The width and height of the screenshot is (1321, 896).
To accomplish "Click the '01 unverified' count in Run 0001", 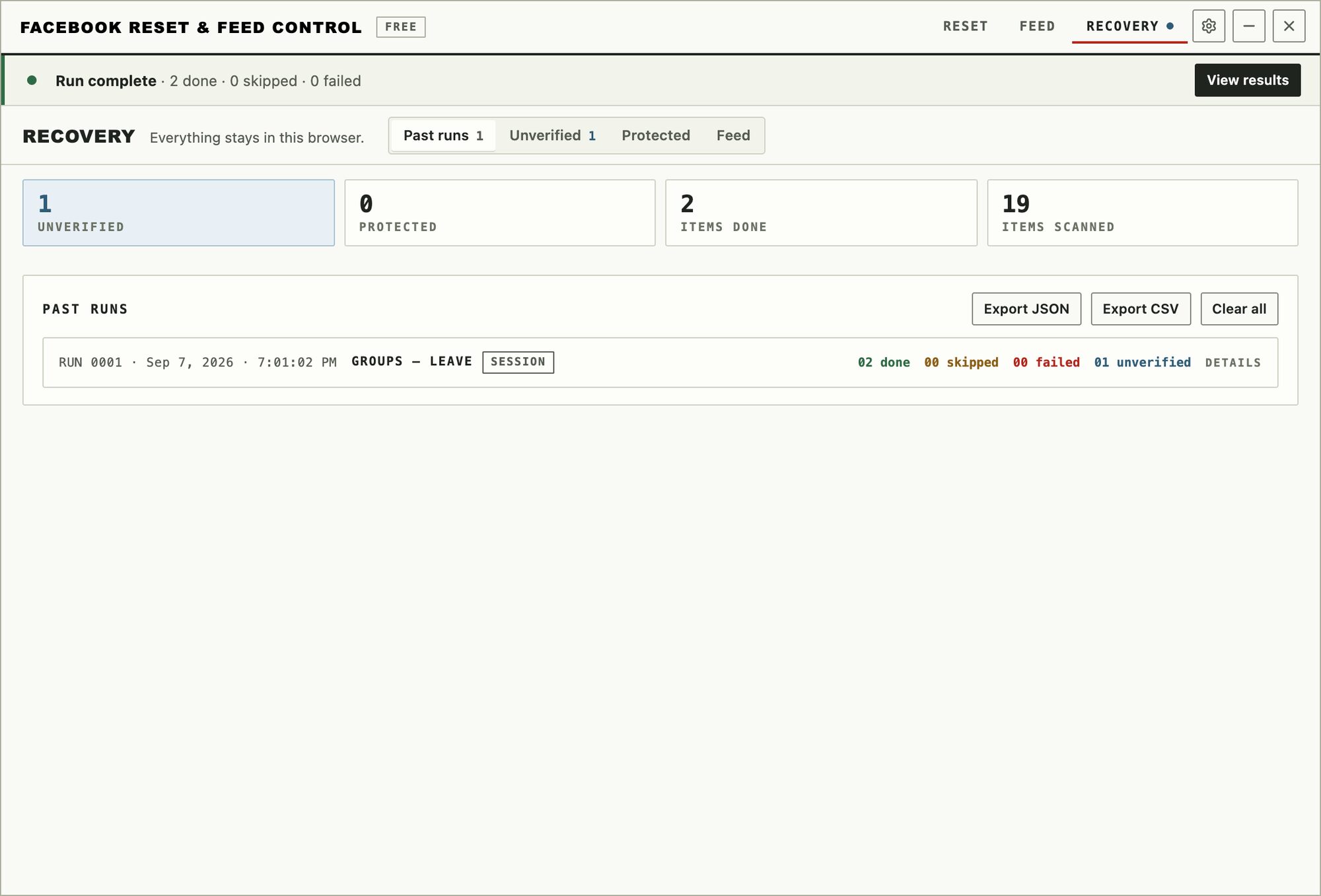I will pos(1142,362).
